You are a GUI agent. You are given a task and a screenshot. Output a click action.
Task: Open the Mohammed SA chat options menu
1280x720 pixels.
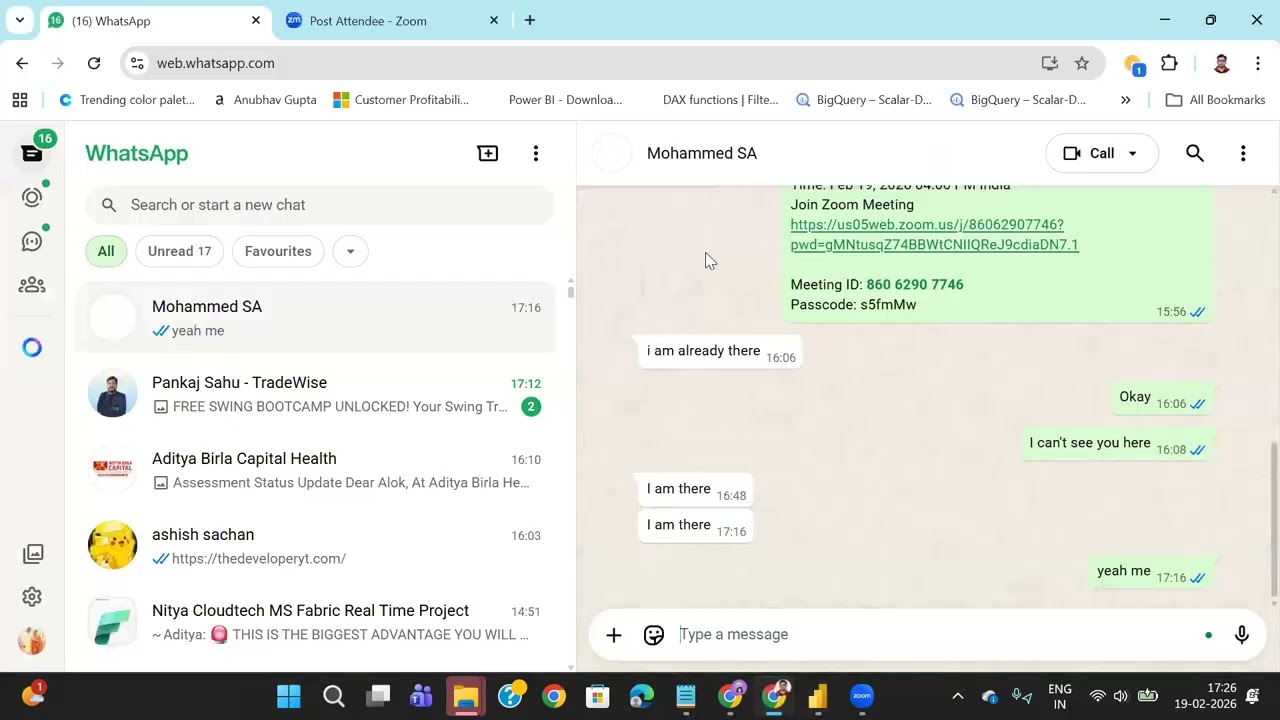click(x=1243, y=153)
